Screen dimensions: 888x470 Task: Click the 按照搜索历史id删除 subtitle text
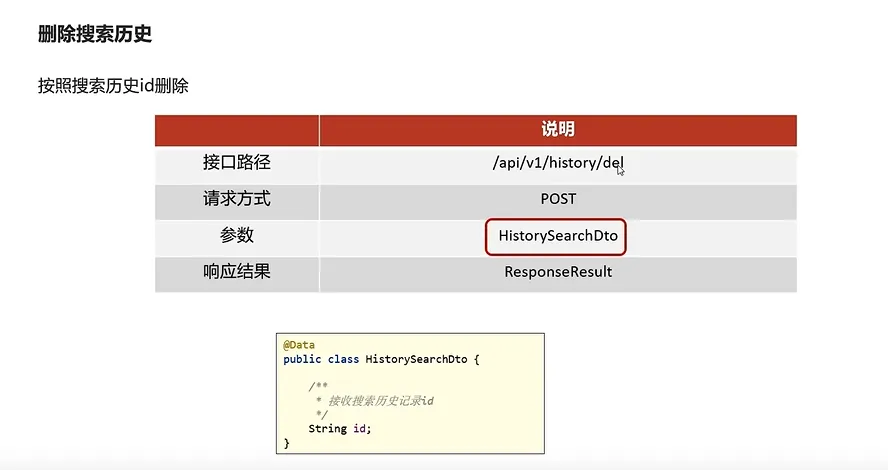113,86
